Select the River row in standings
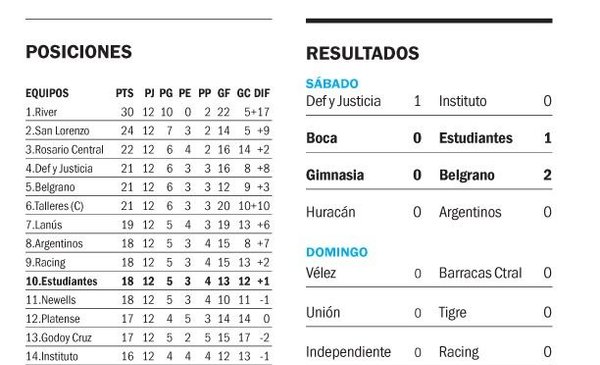Viewport: 600px width, 365px height. click(148, 112)
